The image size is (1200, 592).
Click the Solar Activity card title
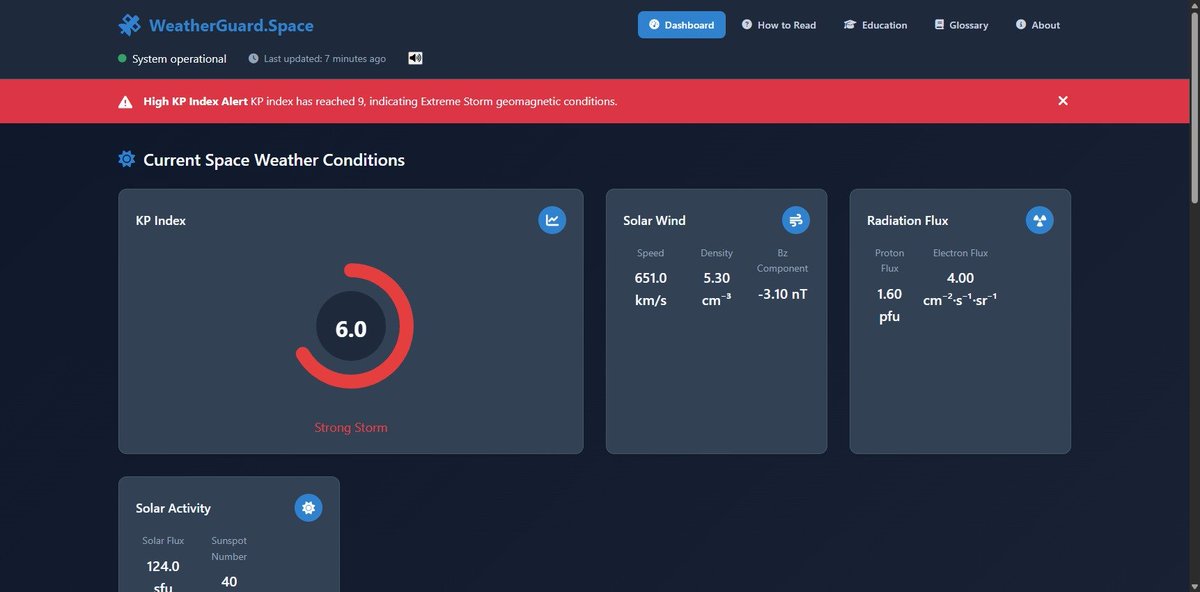pyautogui.click(x=173, y=508)
